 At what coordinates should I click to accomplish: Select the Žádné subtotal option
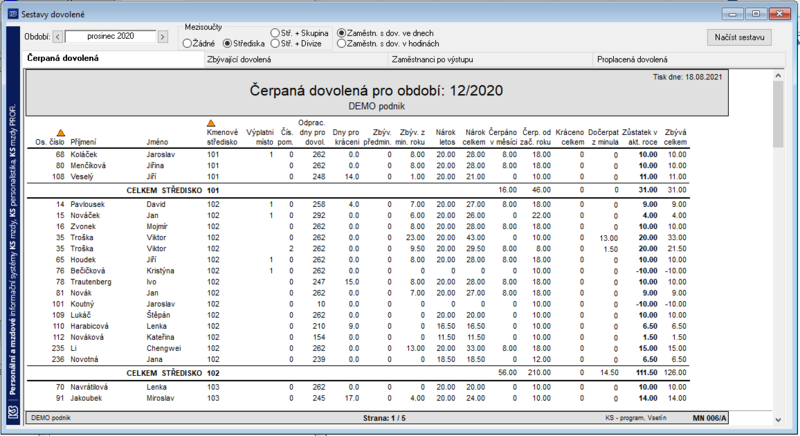click(x=199, y=44)
